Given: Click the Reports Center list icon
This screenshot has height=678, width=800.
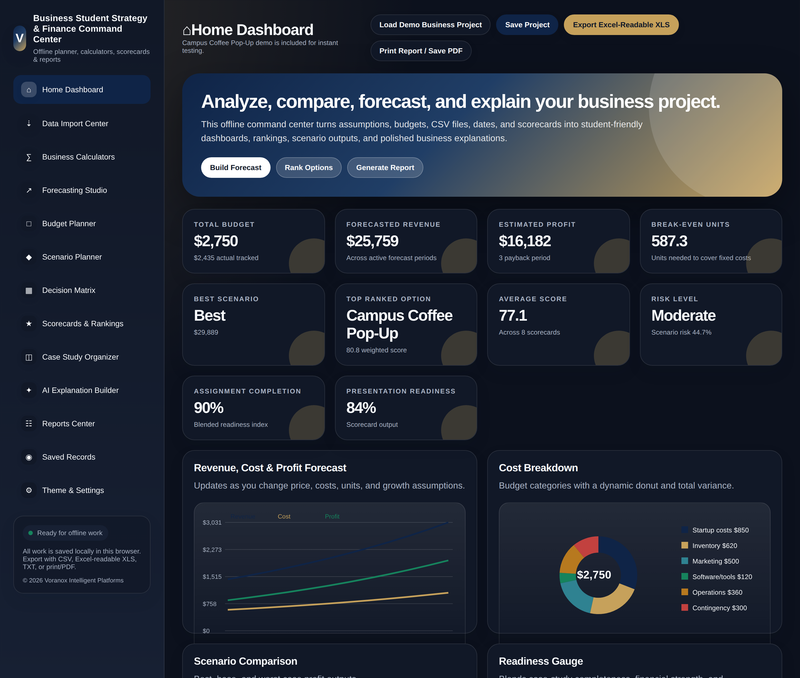Looking at the screenshot, I should pos(29,423).
